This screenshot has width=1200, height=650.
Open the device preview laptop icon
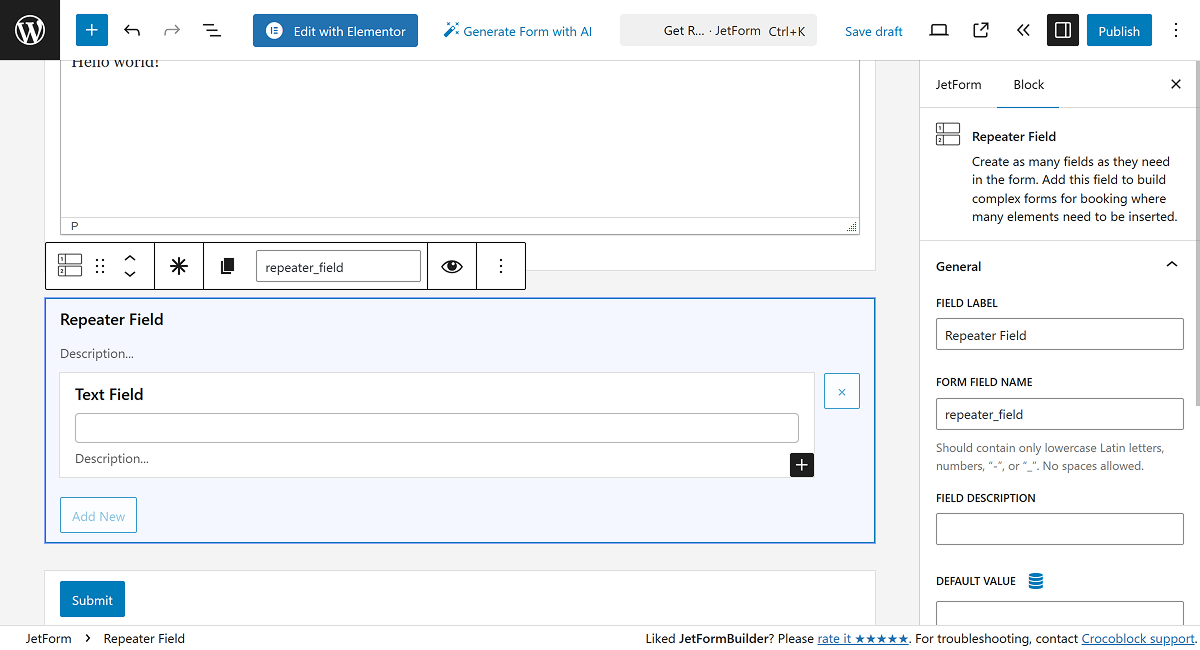coord(938,30)
